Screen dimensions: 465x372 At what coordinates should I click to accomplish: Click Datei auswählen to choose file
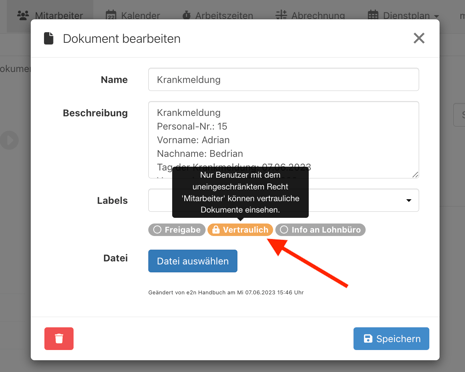193,261
